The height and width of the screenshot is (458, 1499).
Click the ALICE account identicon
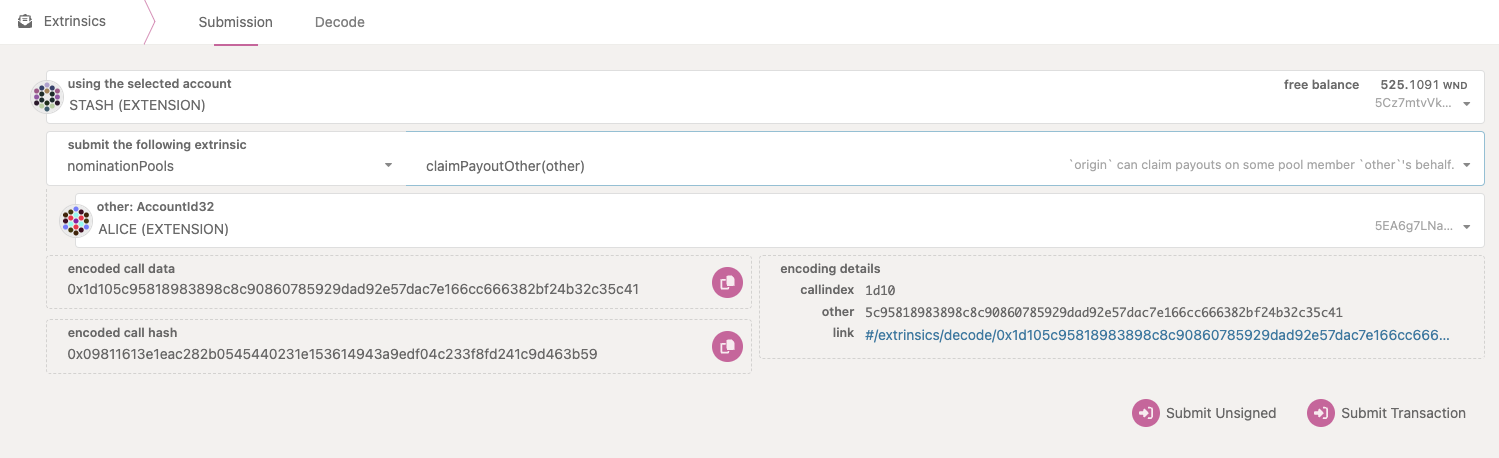76,220
